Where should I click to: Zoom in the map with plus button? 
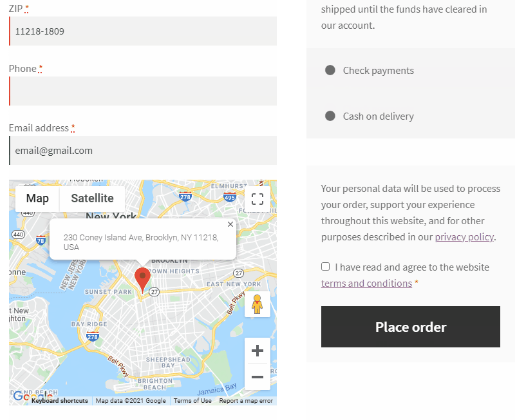click(257, 351)
